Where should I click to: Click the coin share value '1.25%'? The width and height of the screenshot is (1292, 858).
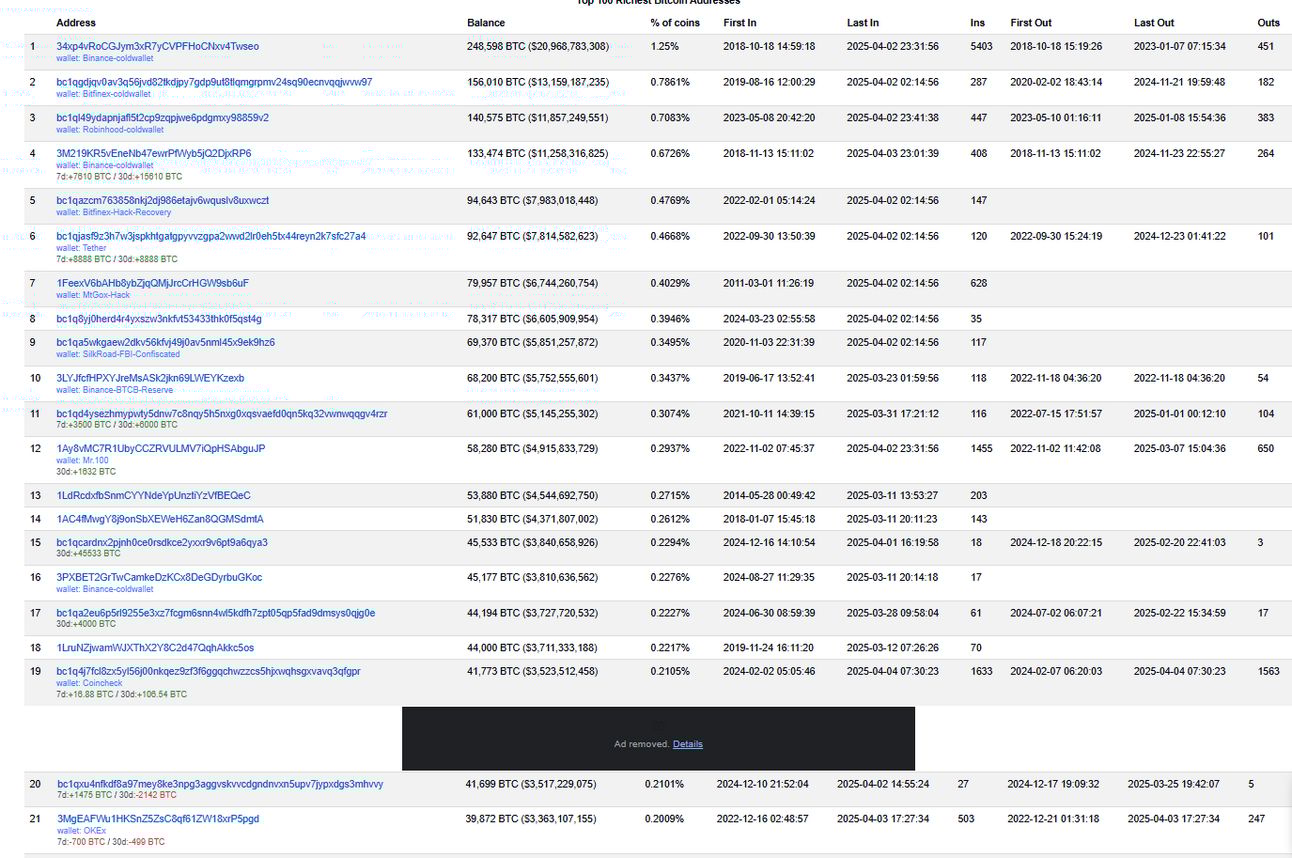665,46
